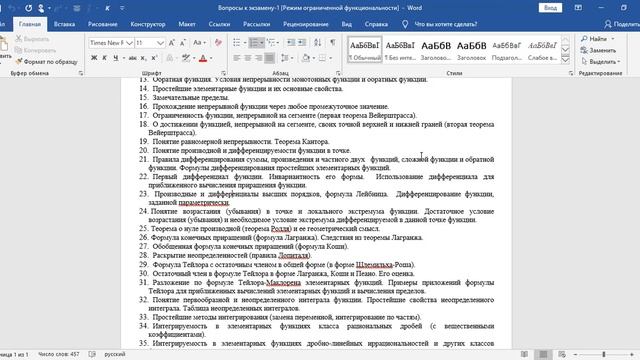Apply subscript formatting
The height and width of the screenshot is (360, 640).
143,58
